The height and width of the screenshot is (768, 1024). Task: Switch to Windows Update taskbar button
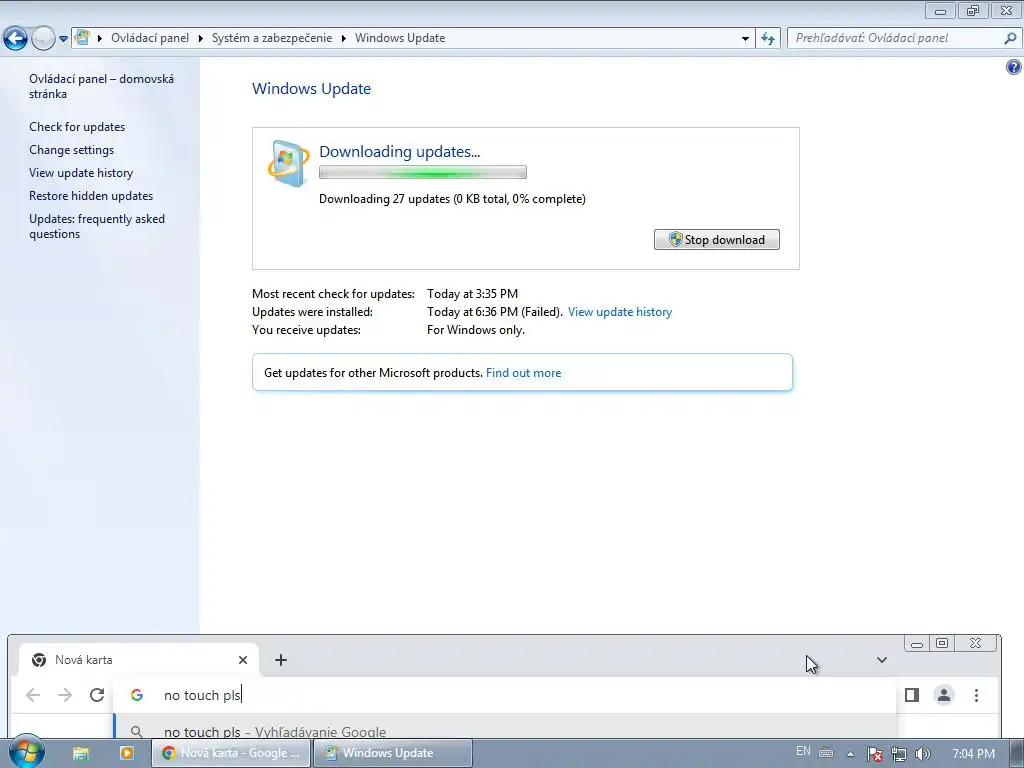[393, 753]
